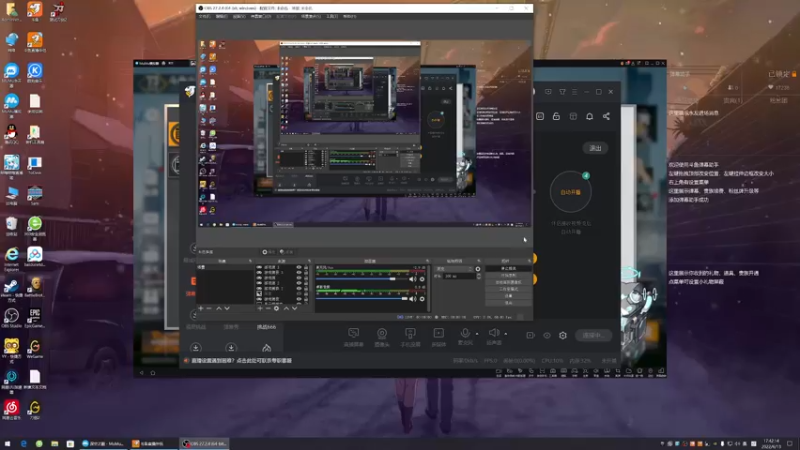
Task: Toggle studio mode button in OBS controls
Action: pyautogui.click(x=508, y=289)
